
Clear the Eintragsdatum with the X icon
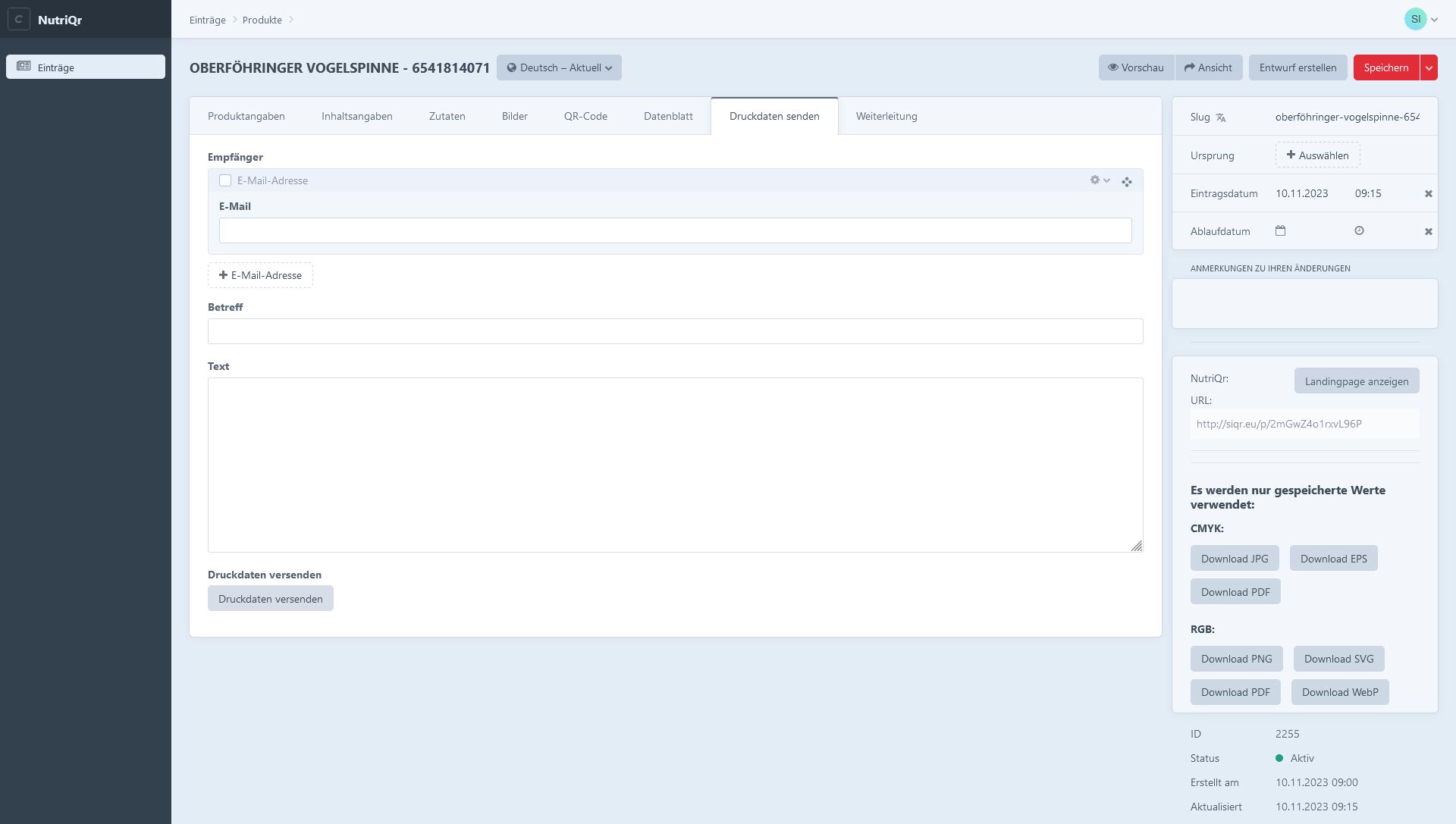(x=1428, y=194)
